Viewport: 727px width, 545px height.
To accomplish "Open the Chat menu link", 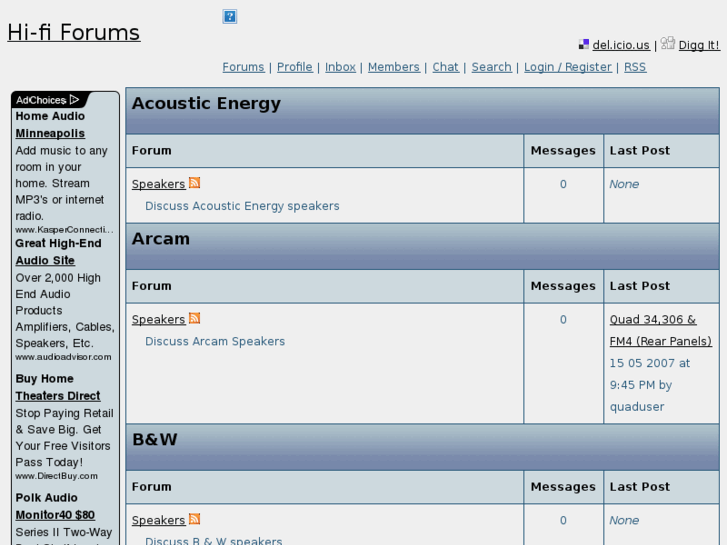I will point(446,67).
